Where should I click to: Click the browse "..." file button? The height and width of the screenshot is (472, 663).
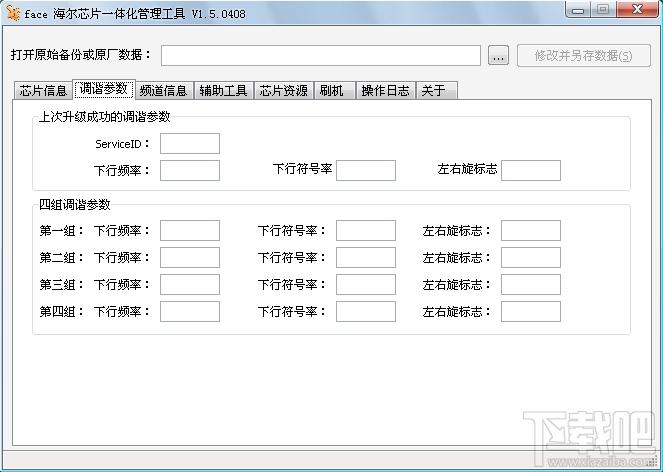(x=498, y=55)
